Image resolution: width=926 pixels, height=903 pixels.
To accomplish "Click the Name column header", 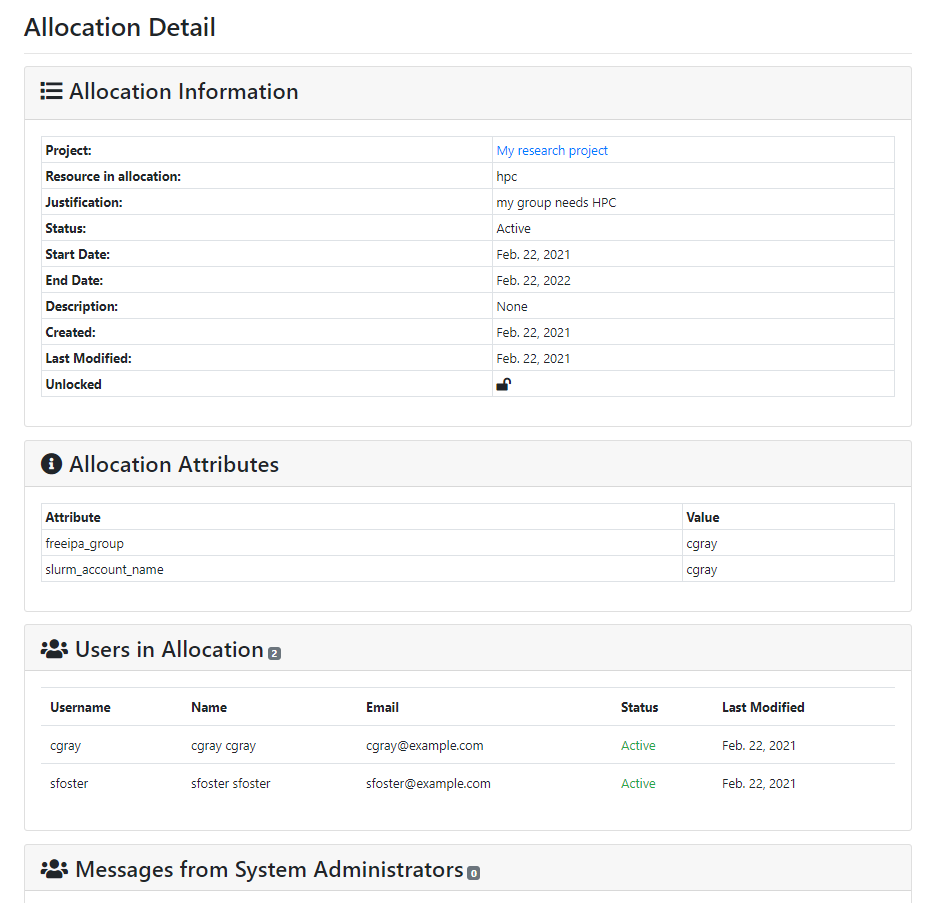I will (x=209, y=707).
